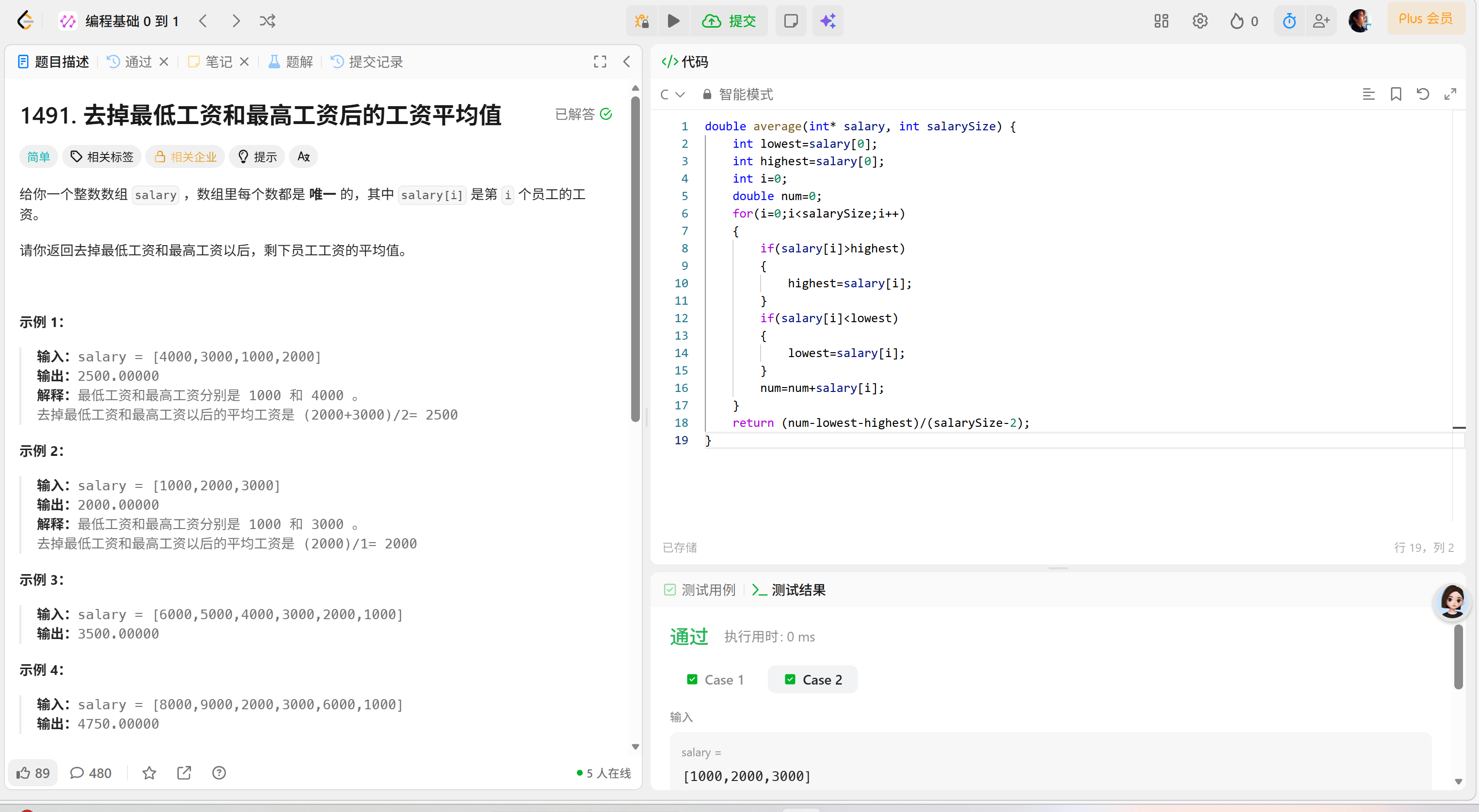Open Plus 会员 membership page

(1427, 18)
